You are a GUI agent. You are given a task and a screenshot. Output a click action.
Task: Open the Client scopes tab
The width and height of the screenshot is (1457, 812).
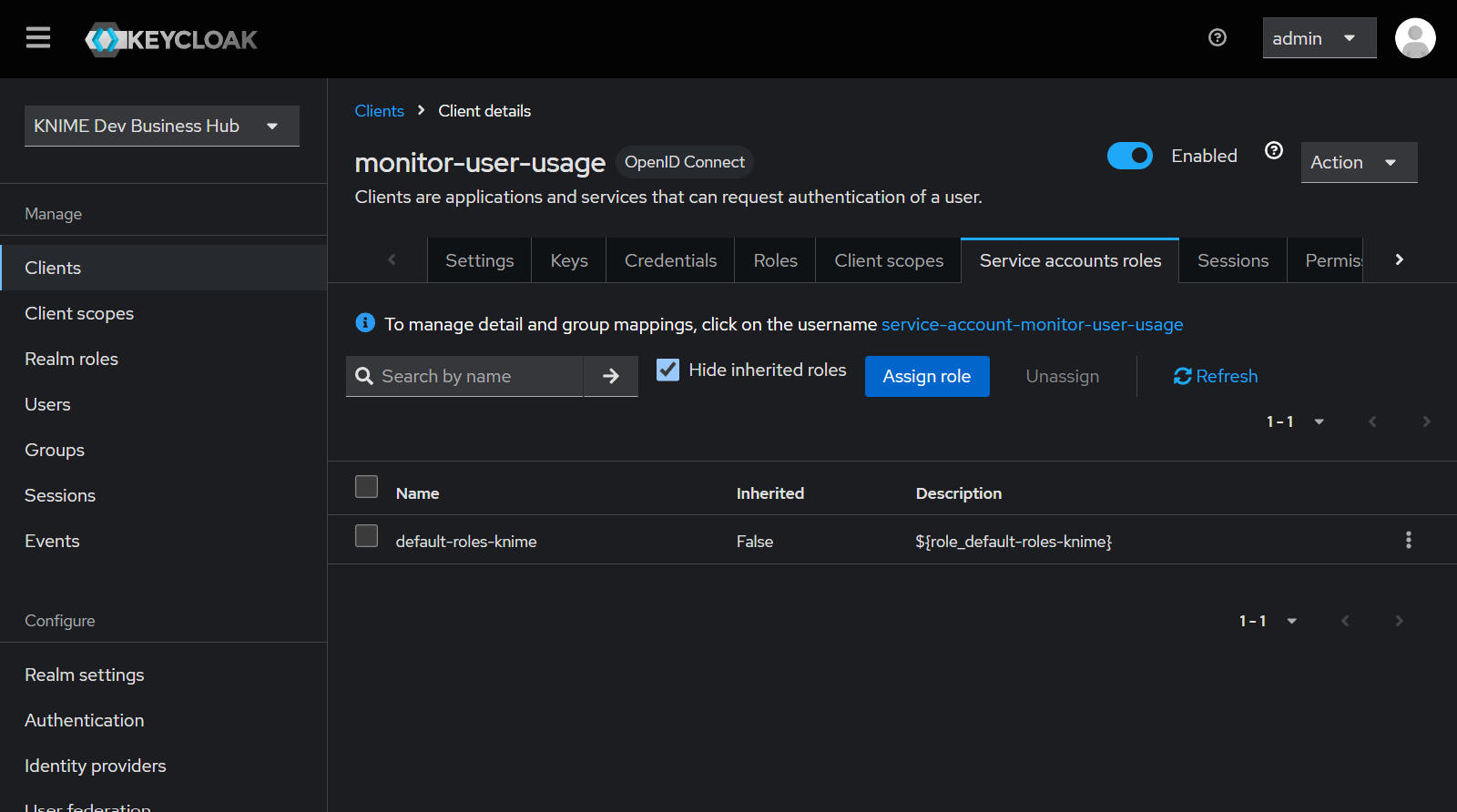[888, 260]
